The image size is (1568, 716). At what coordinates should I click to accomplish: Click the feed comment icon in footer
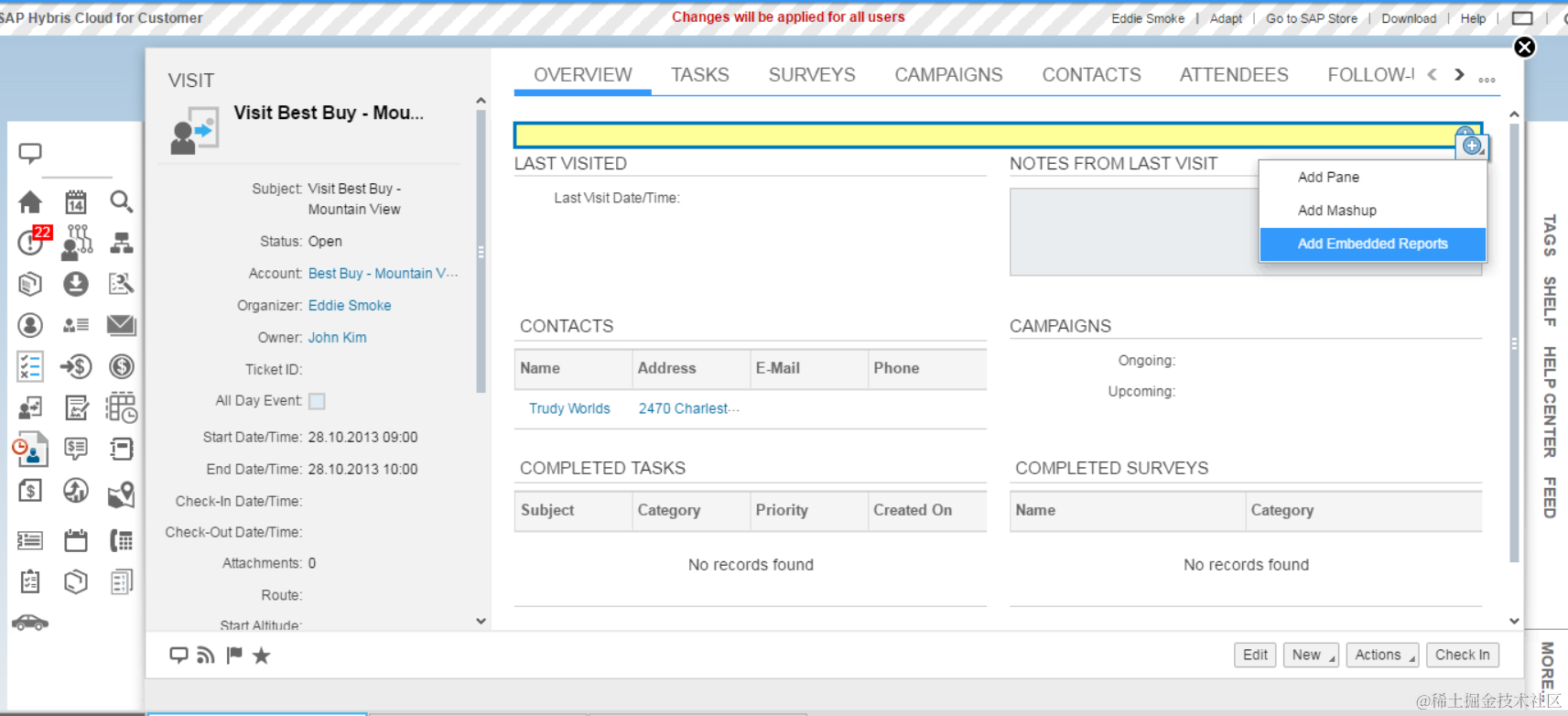pyautogui.click(x=178, y=655)
